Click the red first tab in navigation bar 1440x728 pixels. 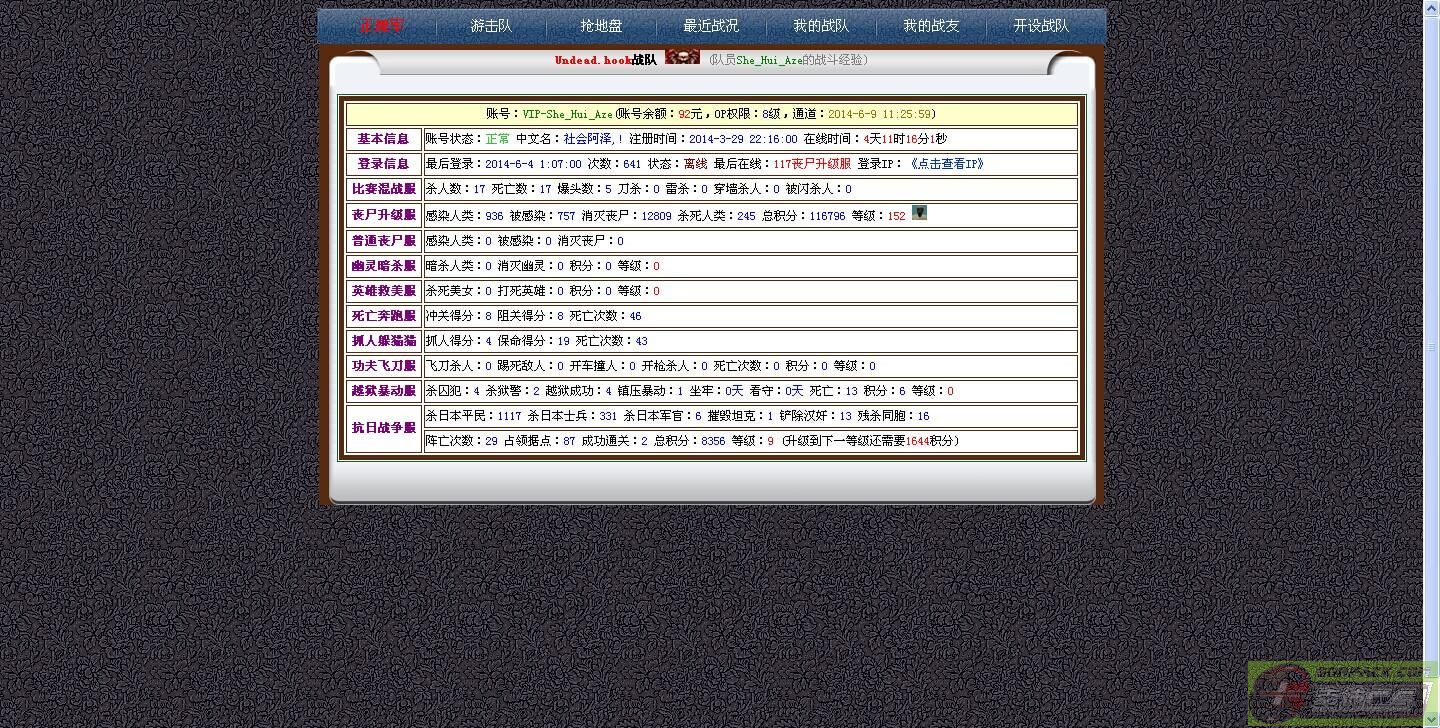click(x=381, y=26)
